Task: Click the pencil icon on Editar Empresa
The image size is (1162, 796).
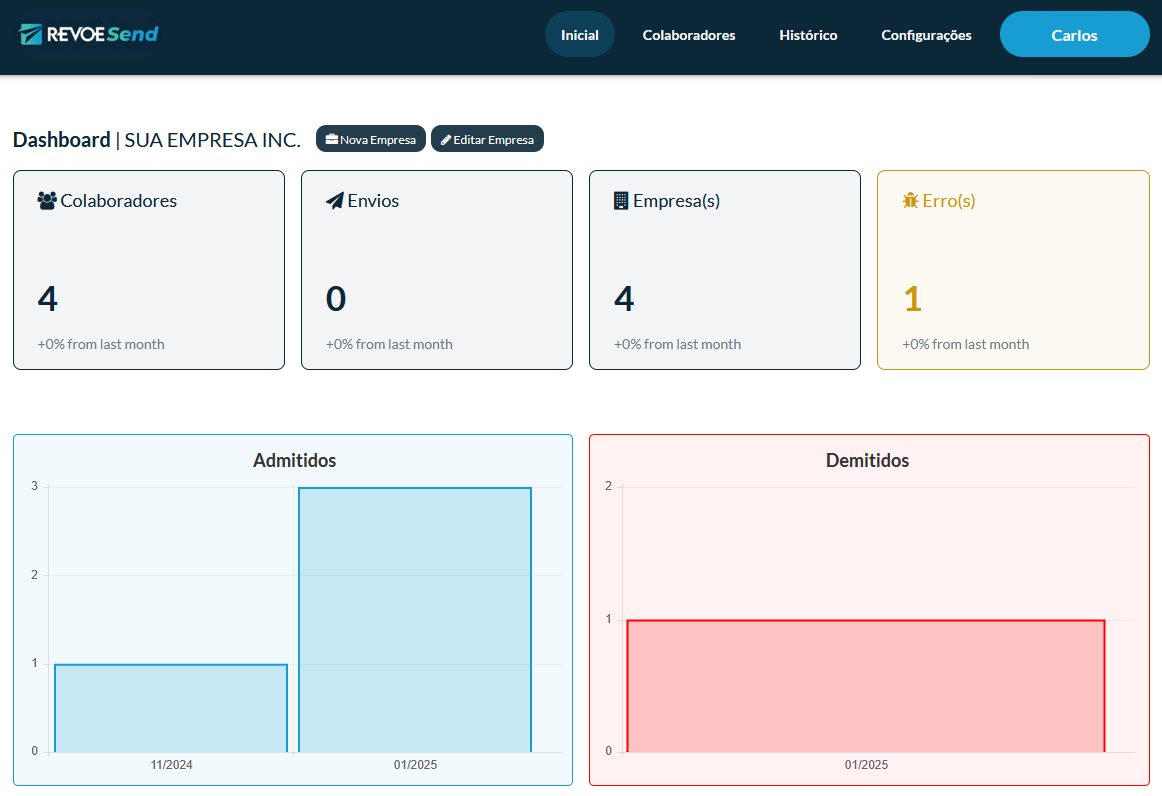Action: (446, 139)
